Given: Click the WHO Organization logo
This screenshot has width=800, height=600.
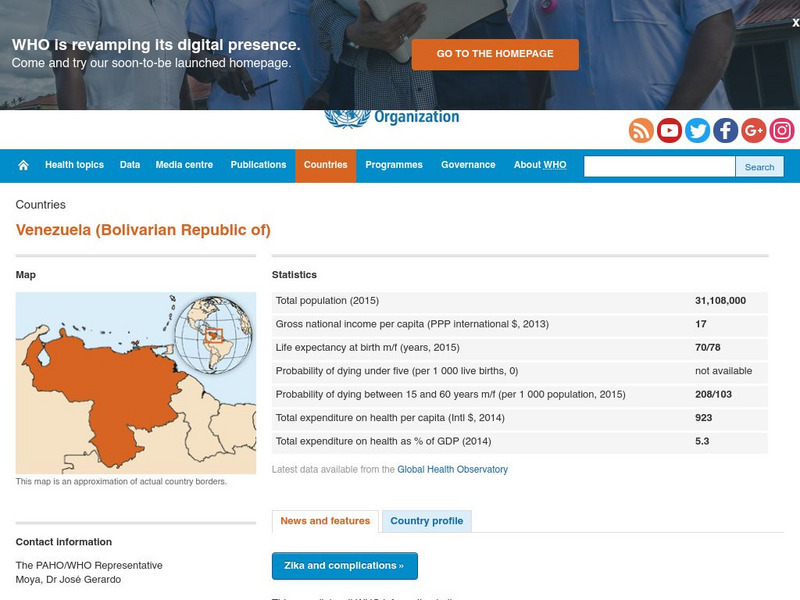Looking at the screenshot, I should [392, 118].
